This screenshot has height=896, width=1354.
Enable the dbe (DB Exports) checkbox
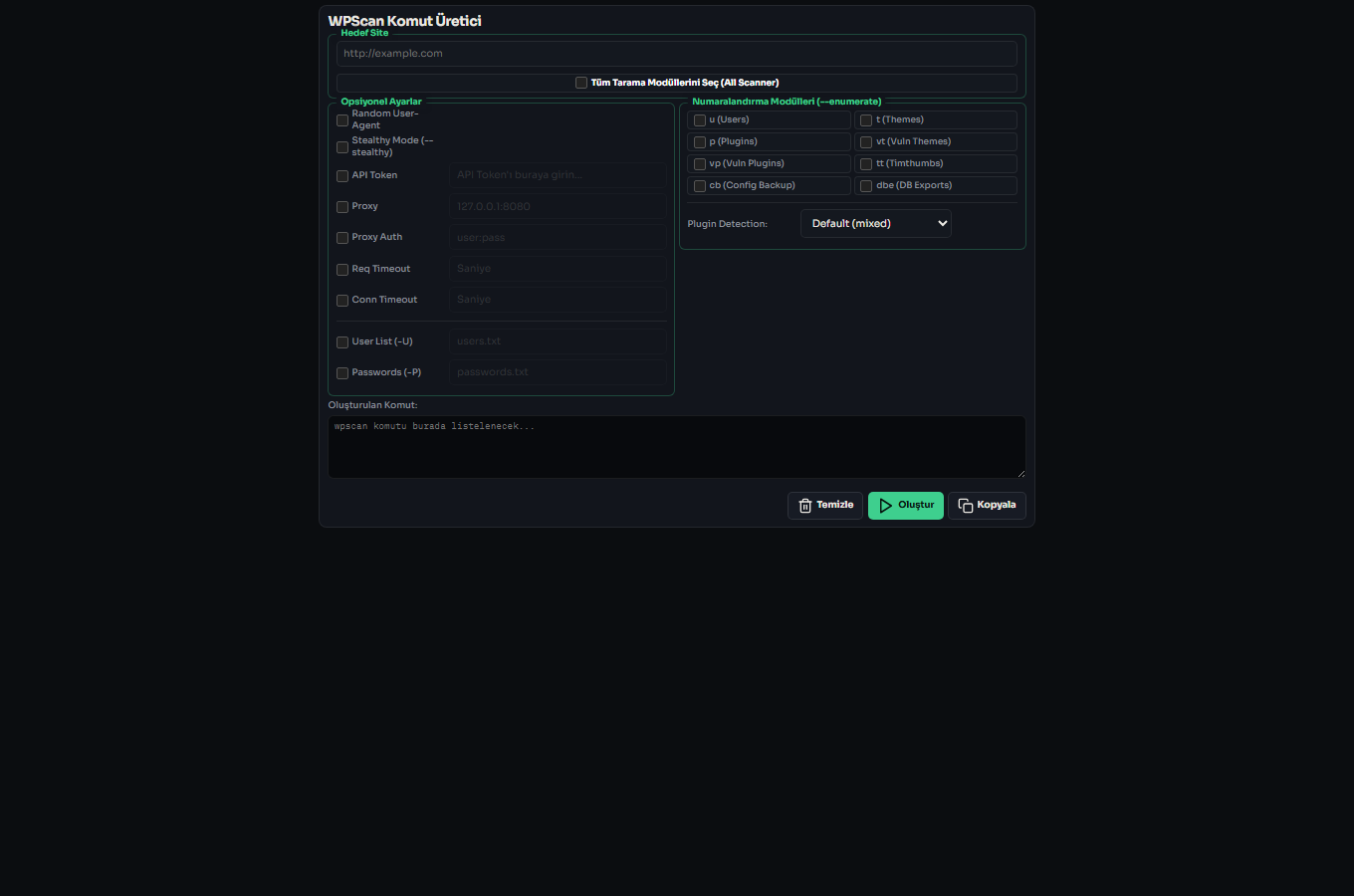[866, 186]
